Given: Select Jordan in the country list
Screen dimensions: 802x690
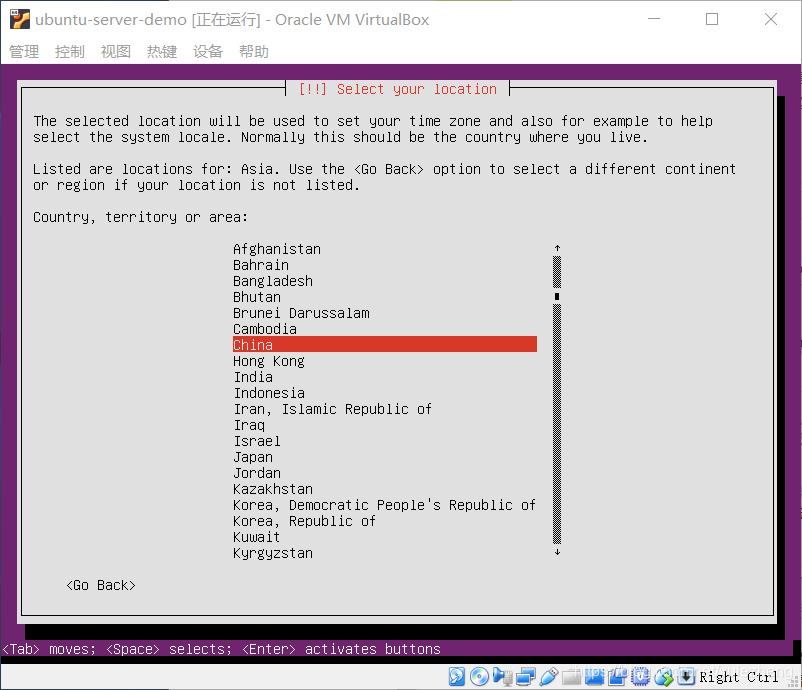Looking at the screenshot, I should pyautogui.click(x=257, y=473).
